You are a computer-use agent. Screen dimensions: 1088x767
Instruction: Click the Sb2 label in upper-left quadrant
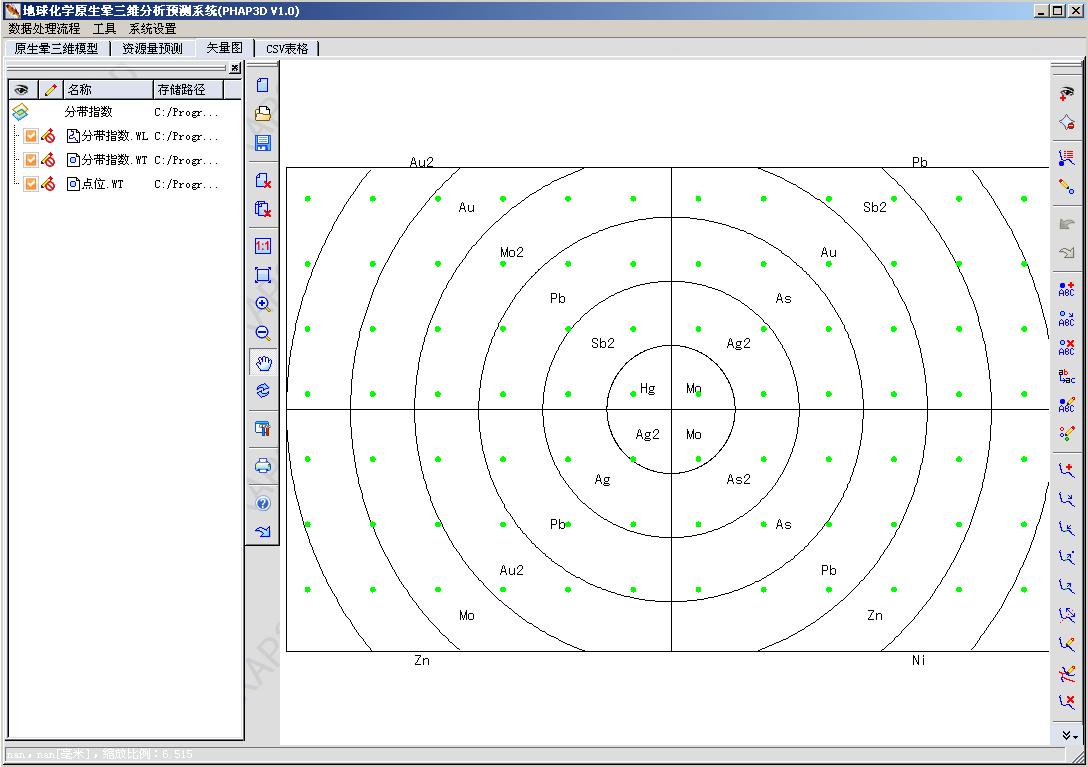point(602,343)
